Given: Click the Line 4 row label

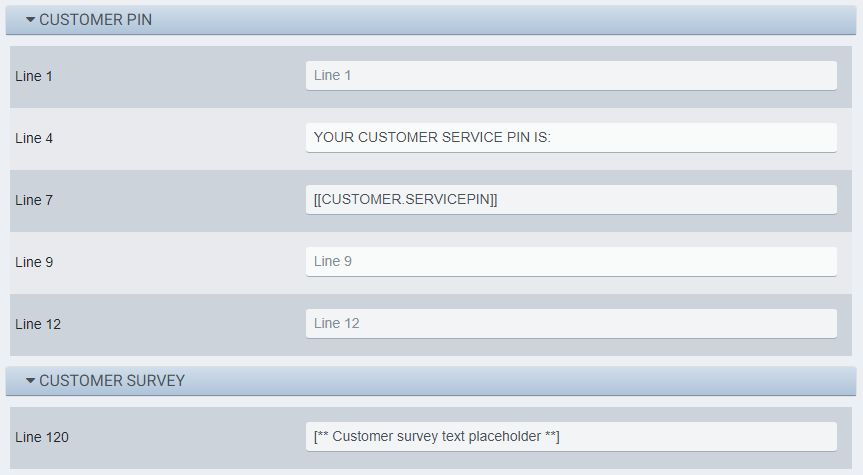Looking at the screenshot, I should tap(34, 138).
